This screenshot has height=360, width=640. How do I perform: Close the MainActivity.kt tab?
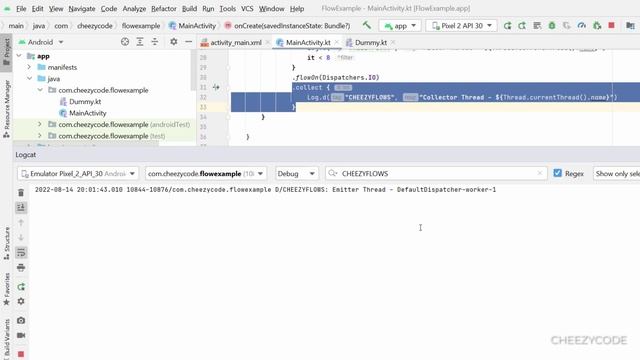(x=336, y=42)
